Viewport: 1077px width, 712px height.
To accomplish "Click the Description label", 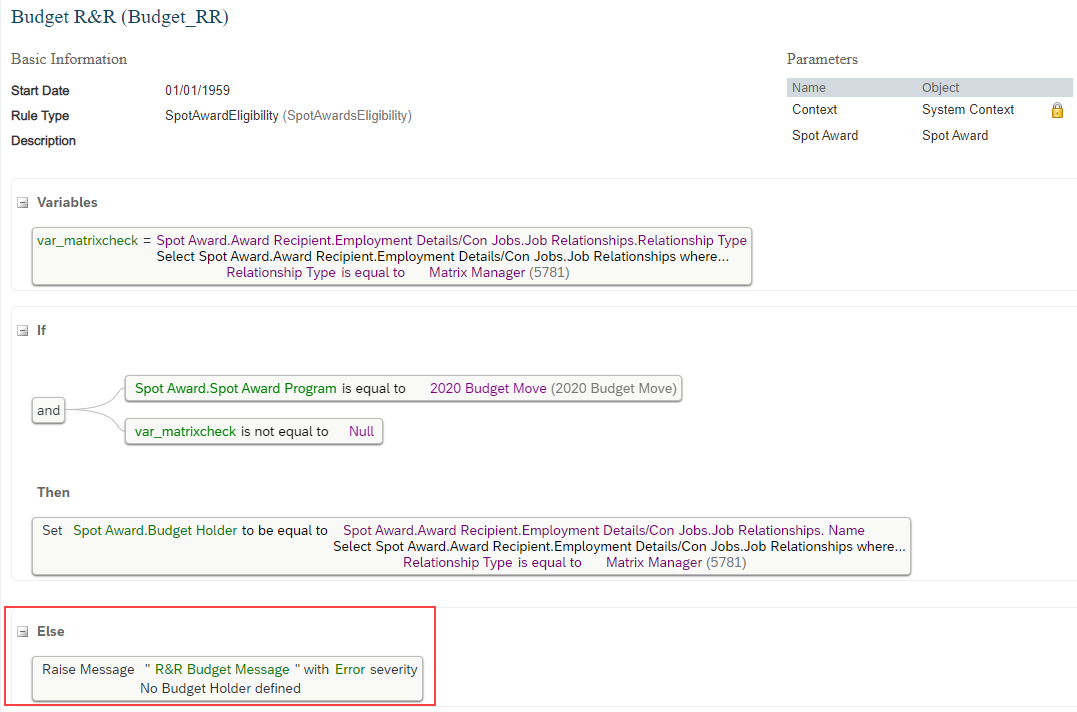I will 43,141.
